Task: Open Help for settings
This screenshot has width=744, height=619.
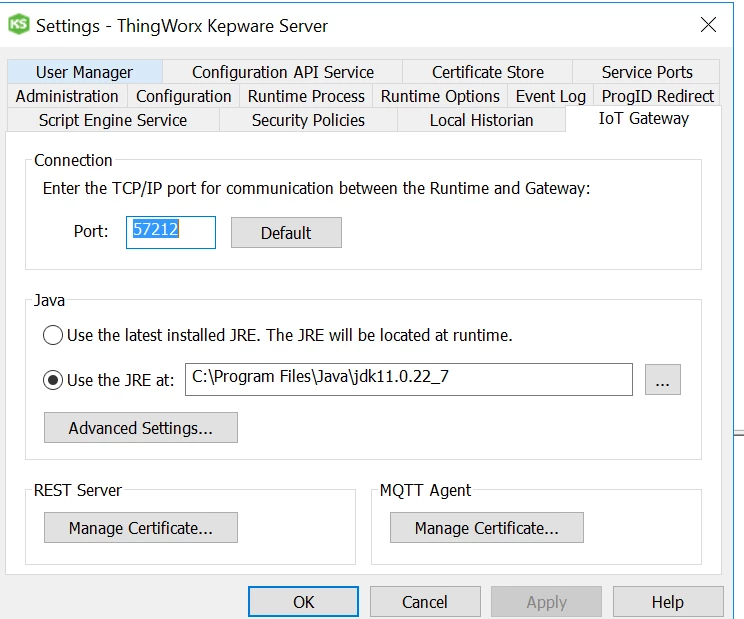Action: coord(668,601)
